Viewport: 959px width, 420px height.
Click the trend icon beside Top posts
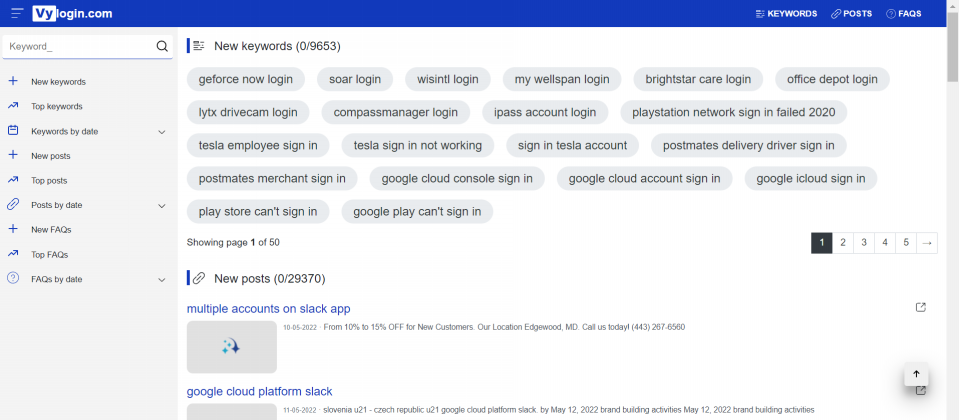[13, 180]
